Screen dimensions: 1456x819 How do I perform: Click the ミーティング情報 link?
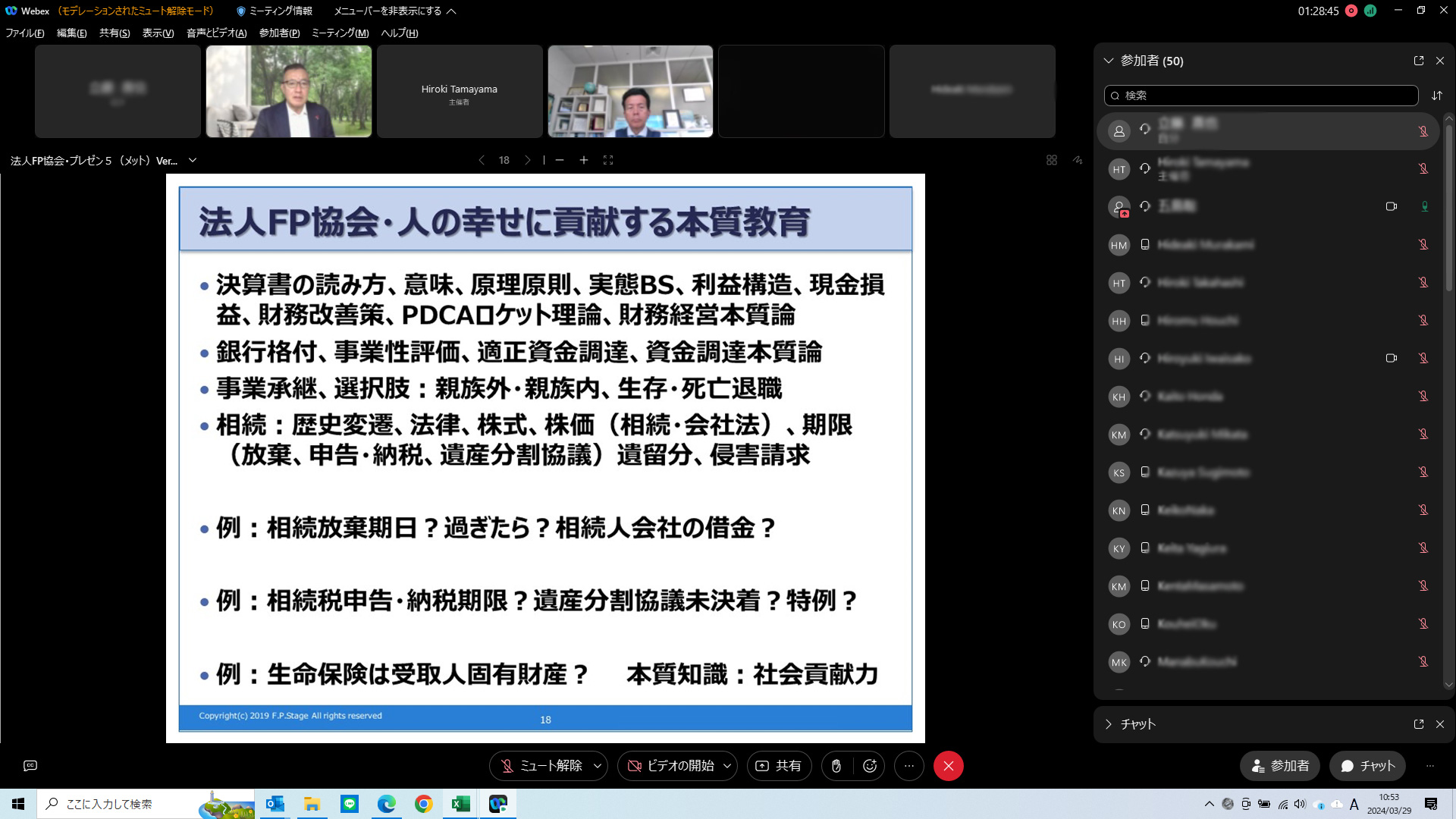click(275, 11)
